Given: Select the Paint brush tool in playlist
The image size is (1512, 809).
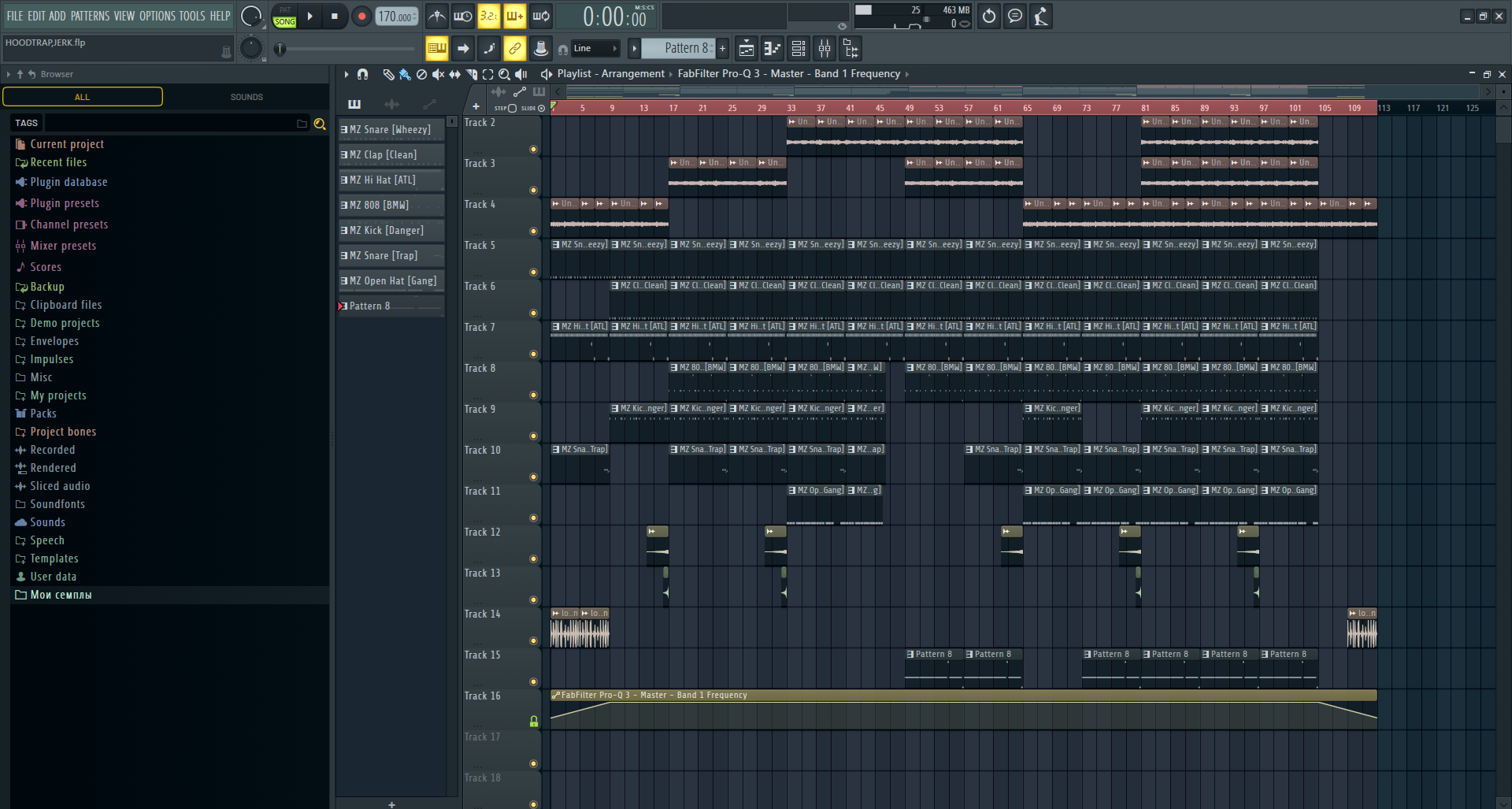Looking at the screenshot, I should tap(405, 74).
